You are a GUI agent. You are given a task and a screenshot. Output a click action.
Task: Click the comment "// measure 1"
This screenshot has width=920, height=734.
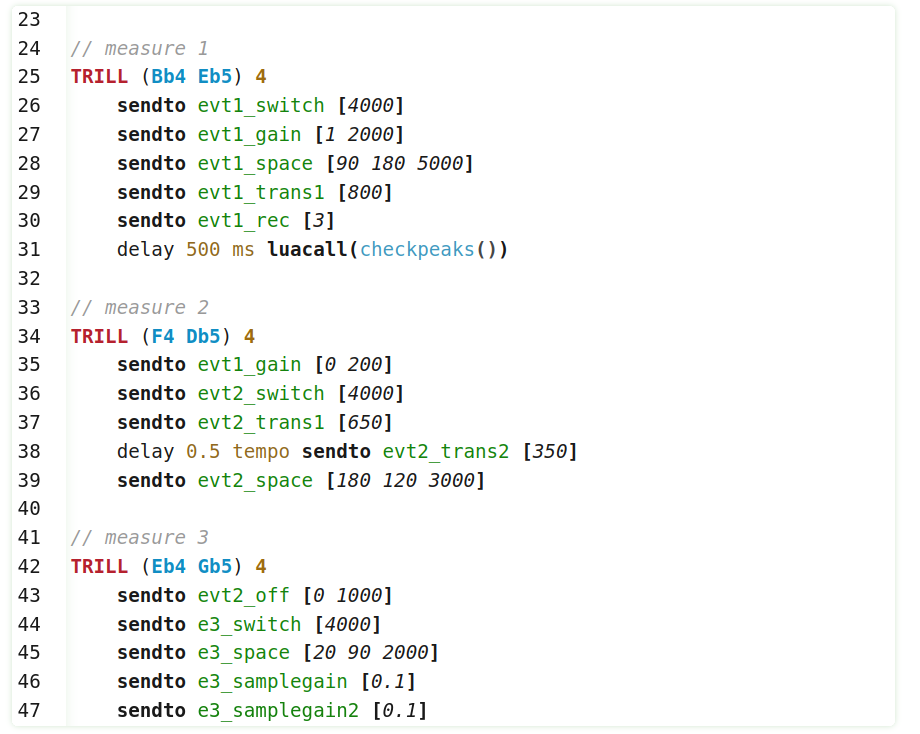tap(139, 48)
